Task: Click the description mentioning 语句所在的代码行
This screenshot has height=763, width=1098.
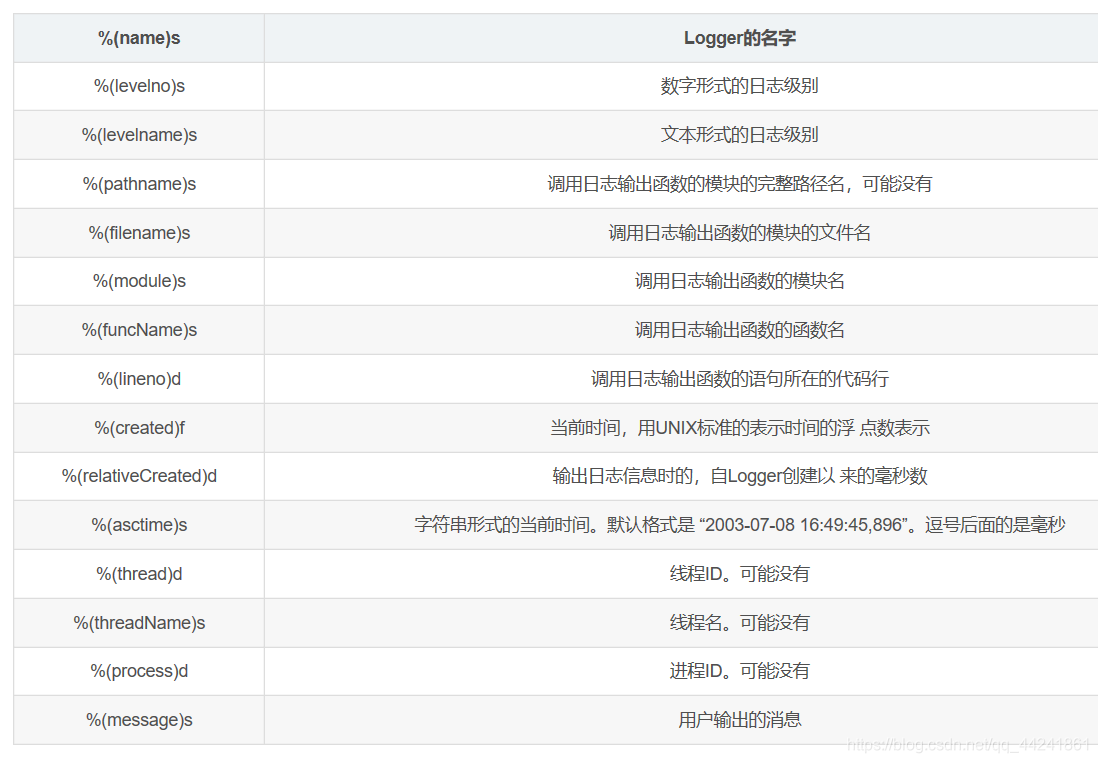Action: [739, 379]
